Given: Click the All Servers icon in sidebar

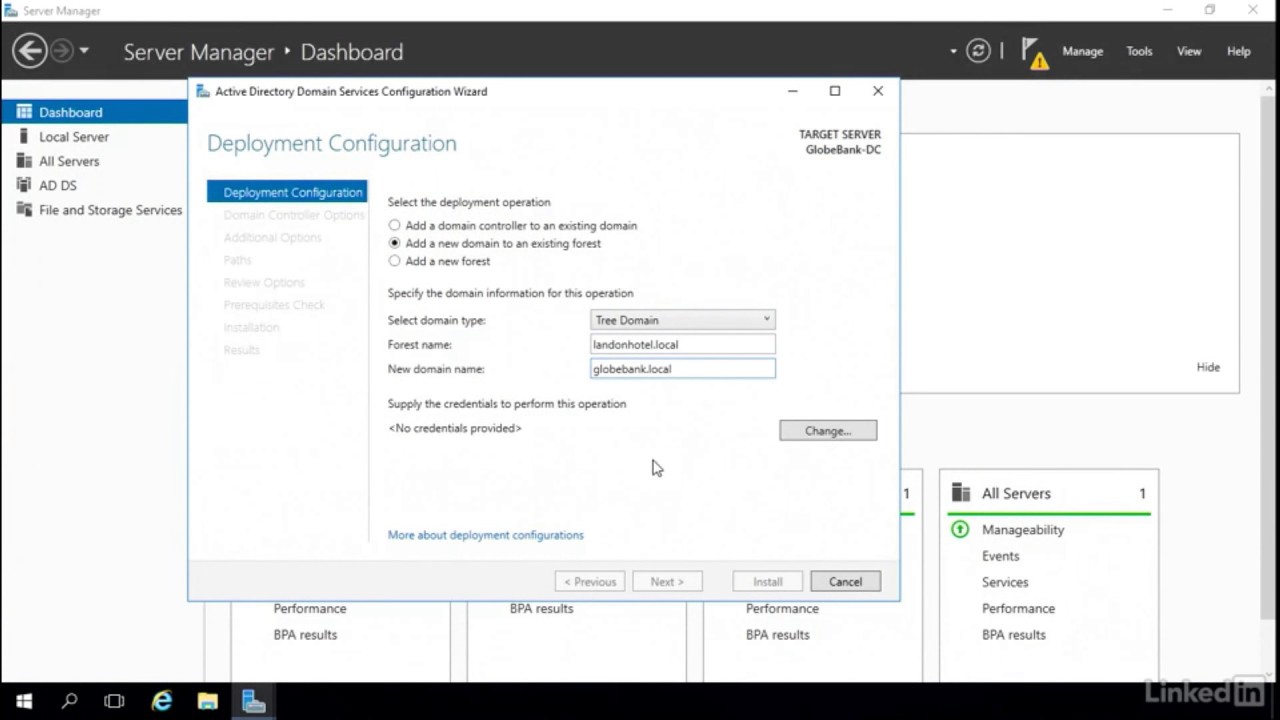Looking at the screenshot, I should pyautogui.click(x=24, y=161).
